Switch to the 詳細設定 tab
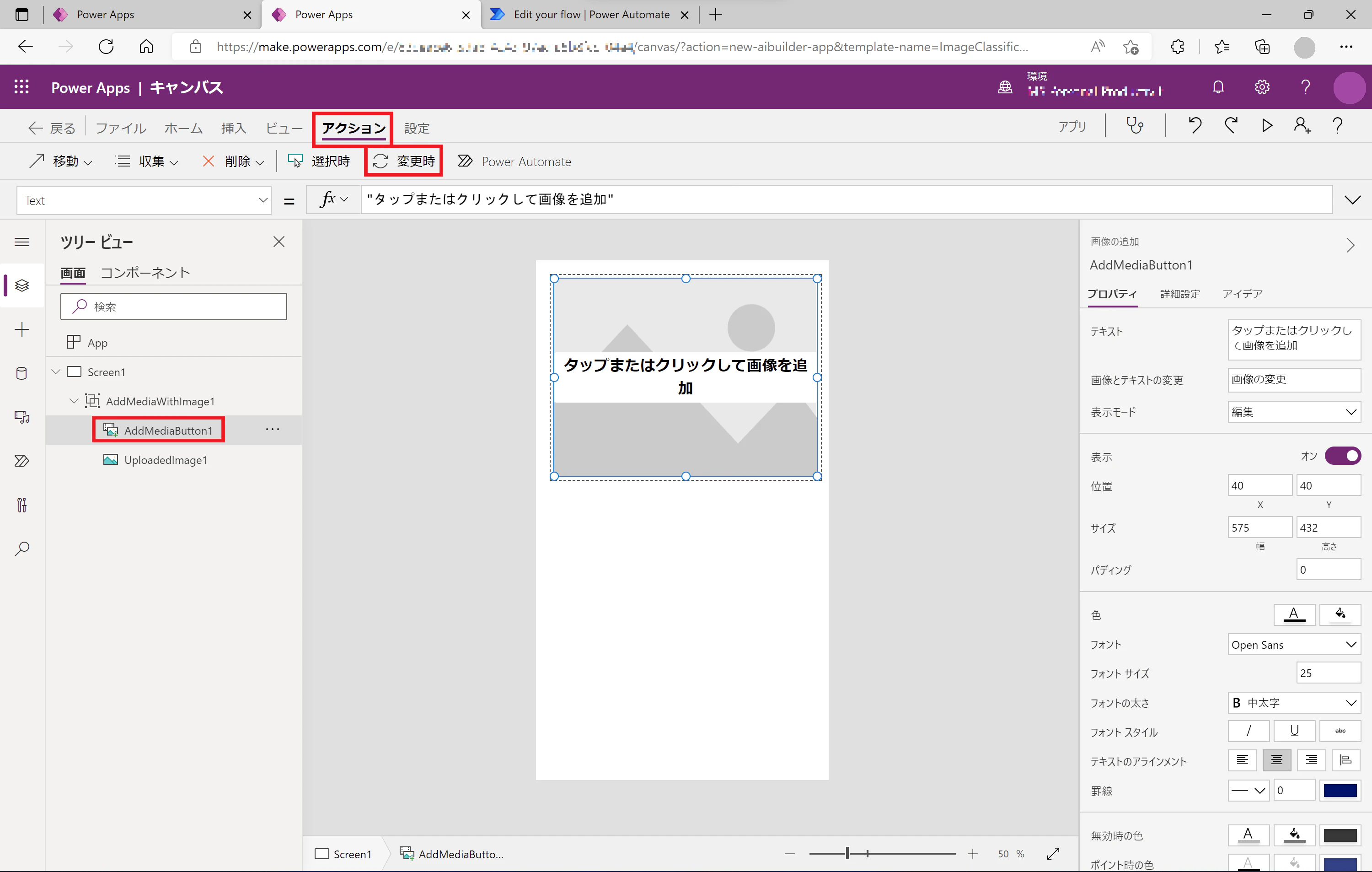1372x872 pixels. pyautogui.click(x=1179, y=294)
